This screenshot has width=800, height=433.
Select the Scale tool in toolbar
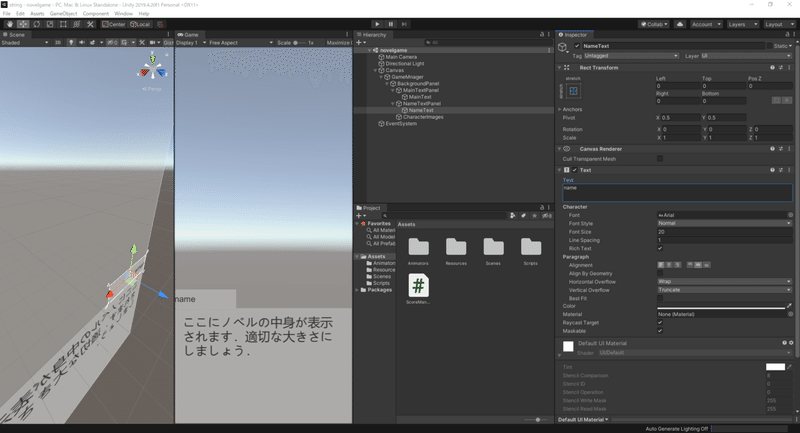coord(49,24)
